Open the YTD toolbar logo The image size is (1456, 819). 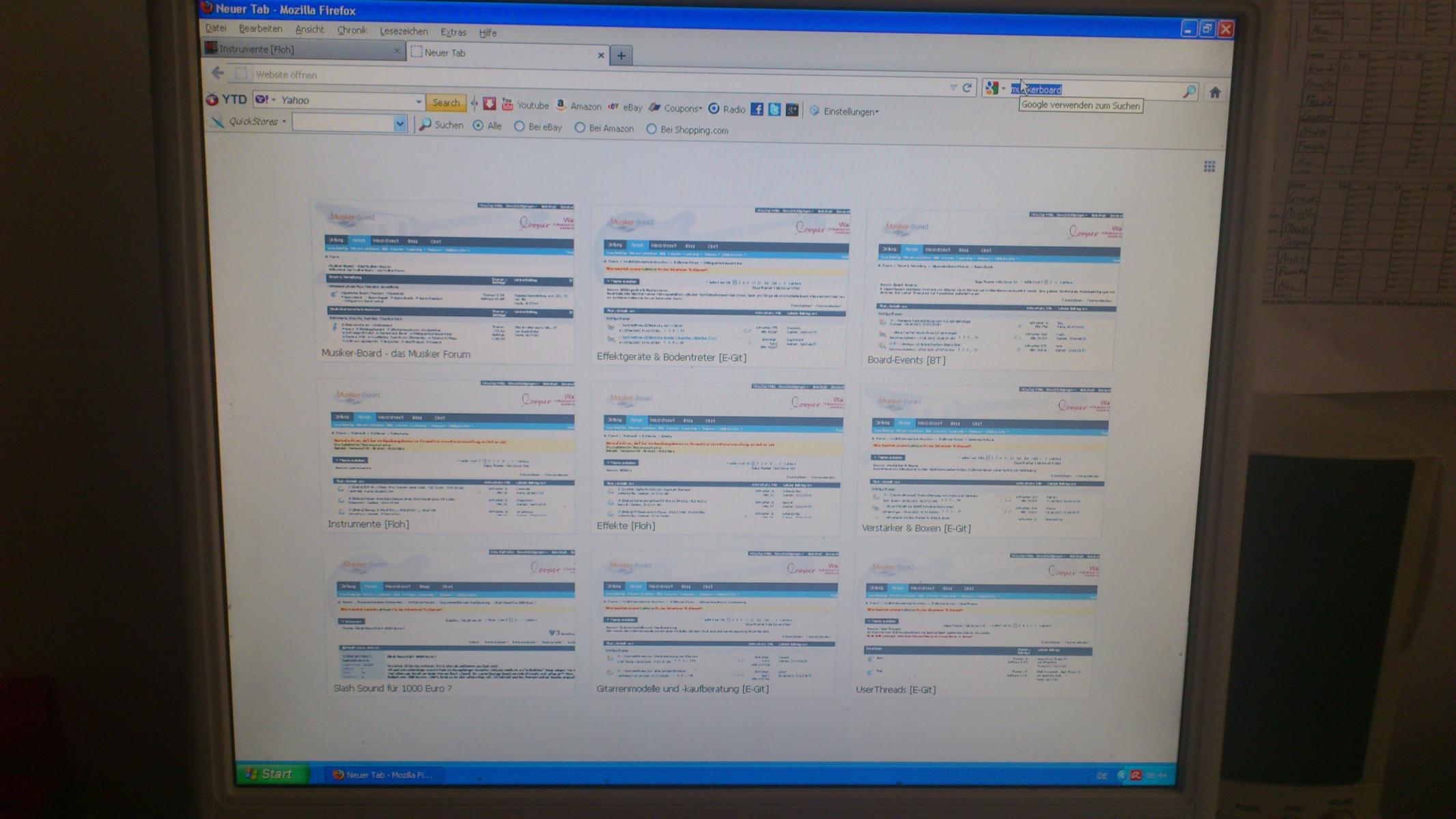(227, 99)
